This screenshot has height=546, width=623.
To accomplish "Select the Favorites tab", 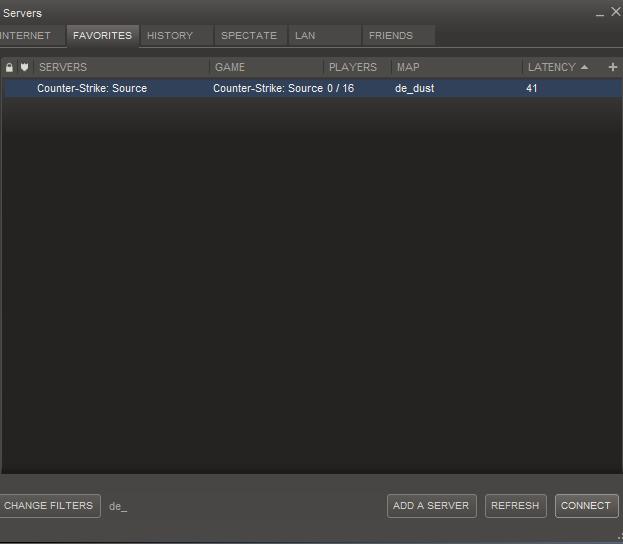I will 103,36.
